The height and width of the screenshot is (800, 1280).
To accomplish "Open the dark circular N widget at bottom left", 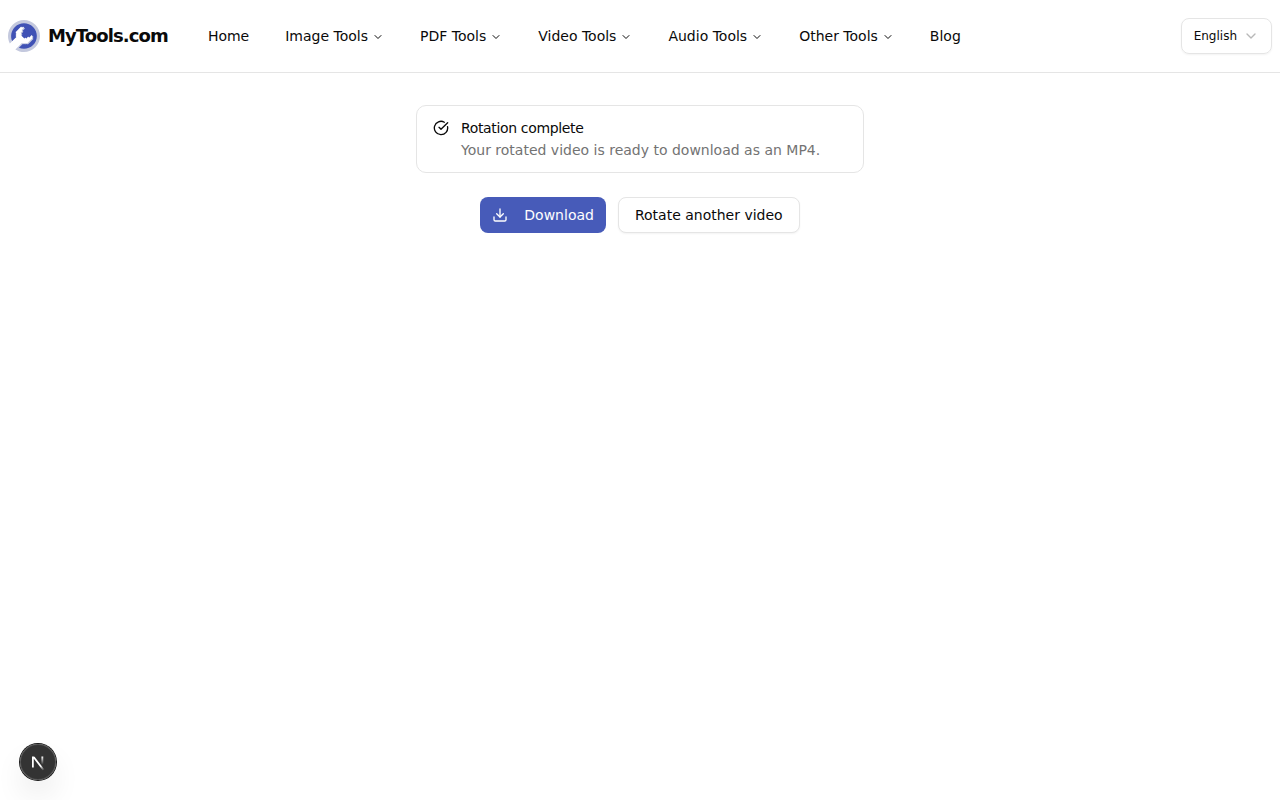I will click(x=38, y=761).
